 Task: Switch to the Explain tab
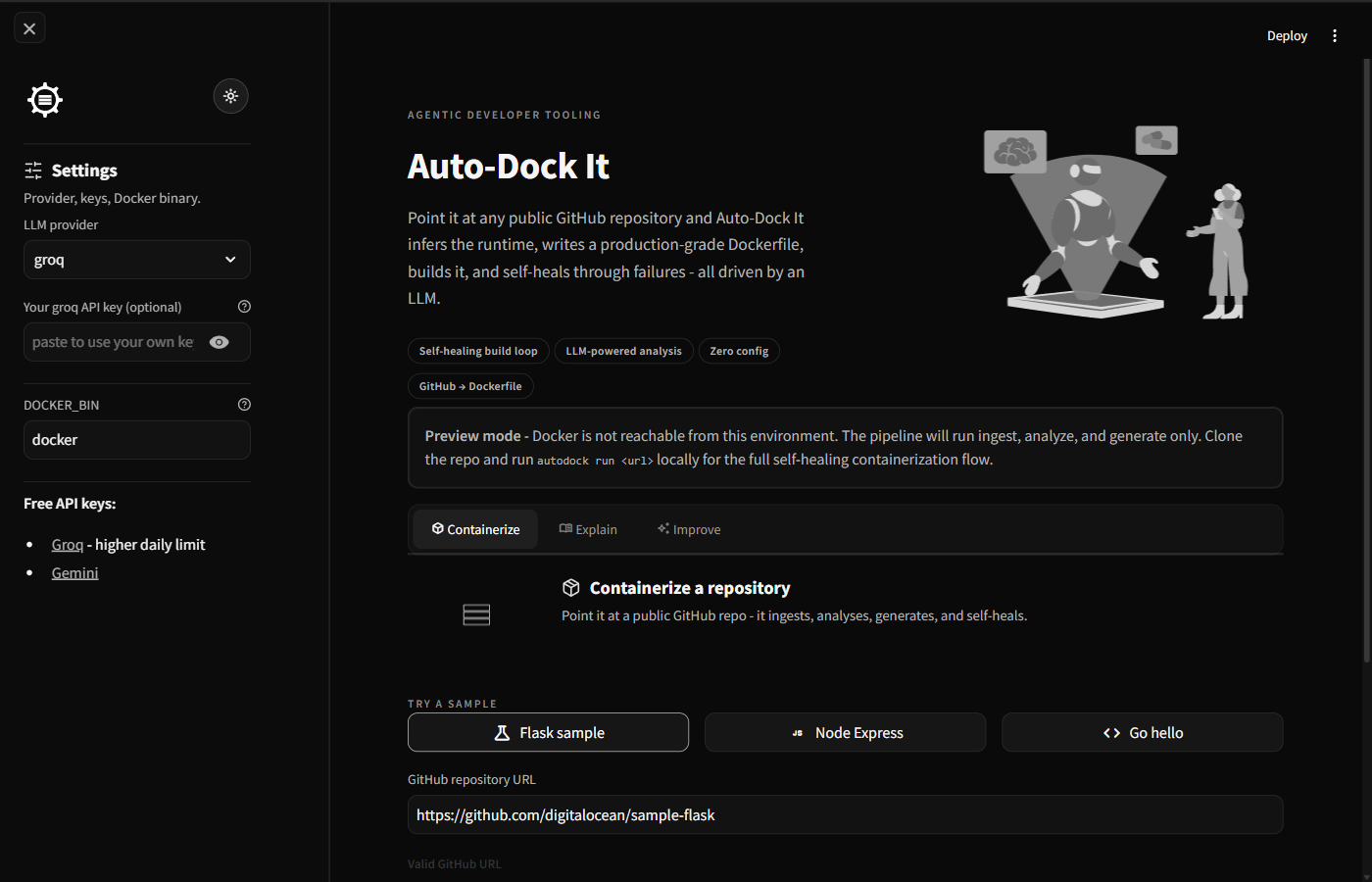(x=588, y=529)
